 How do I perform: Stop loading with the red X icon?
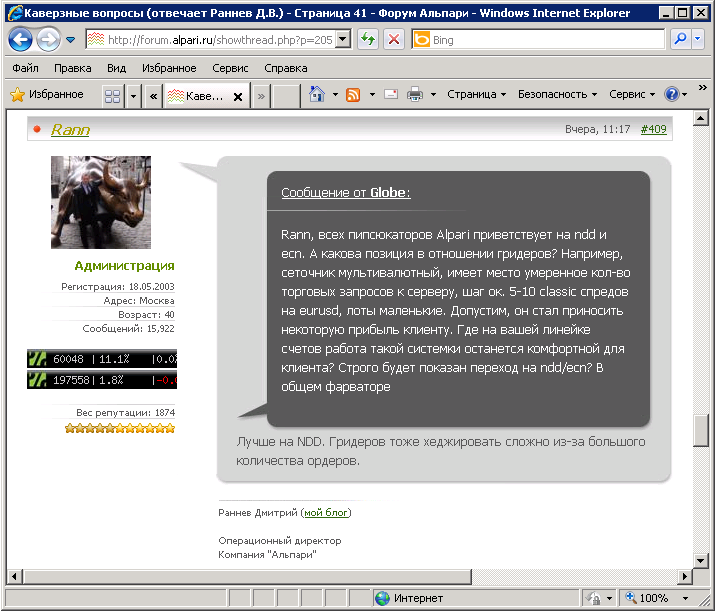(394, 40)
